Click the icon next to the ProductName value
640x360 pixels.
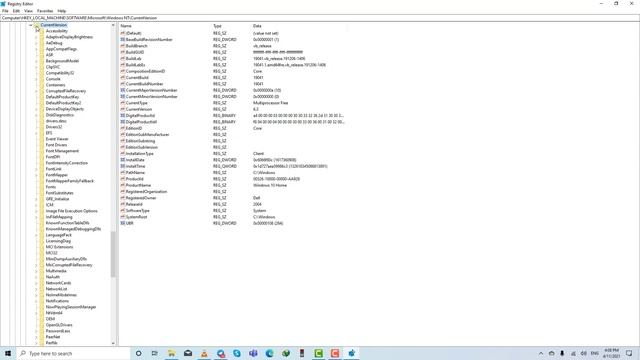pos(122,185)
